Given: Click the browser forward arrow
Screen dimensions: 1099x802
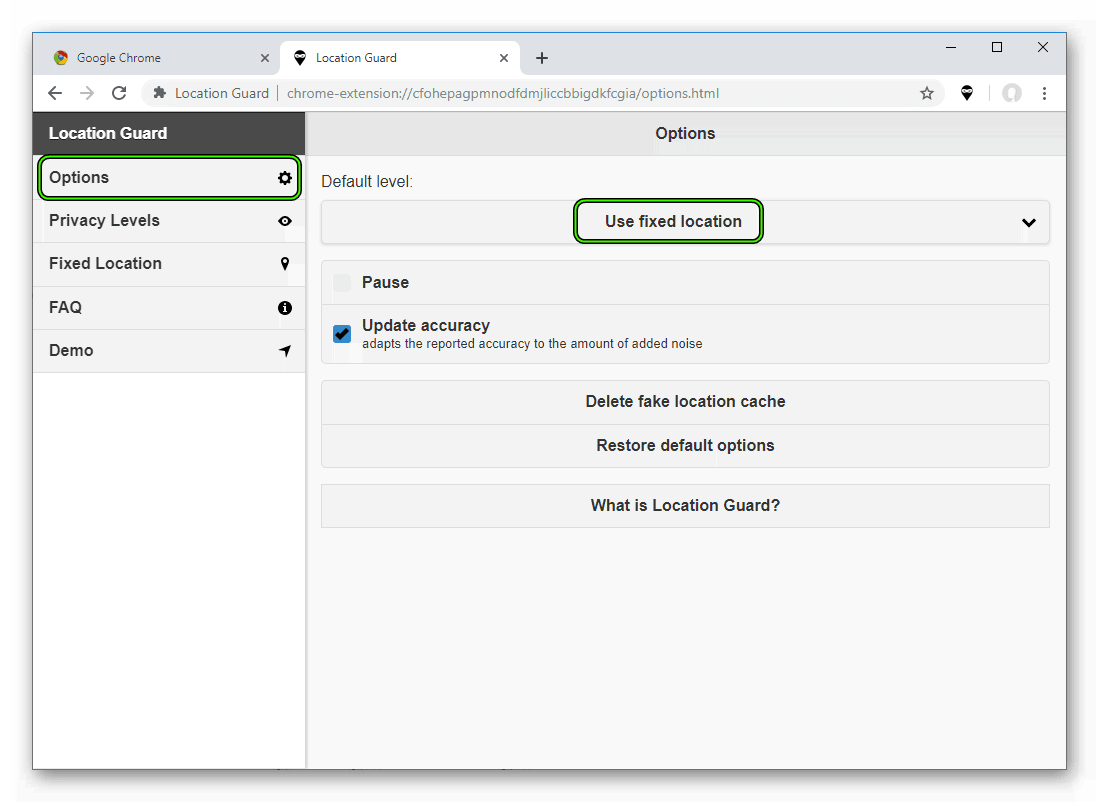Looking at the screenshot, I should (87, 93).
